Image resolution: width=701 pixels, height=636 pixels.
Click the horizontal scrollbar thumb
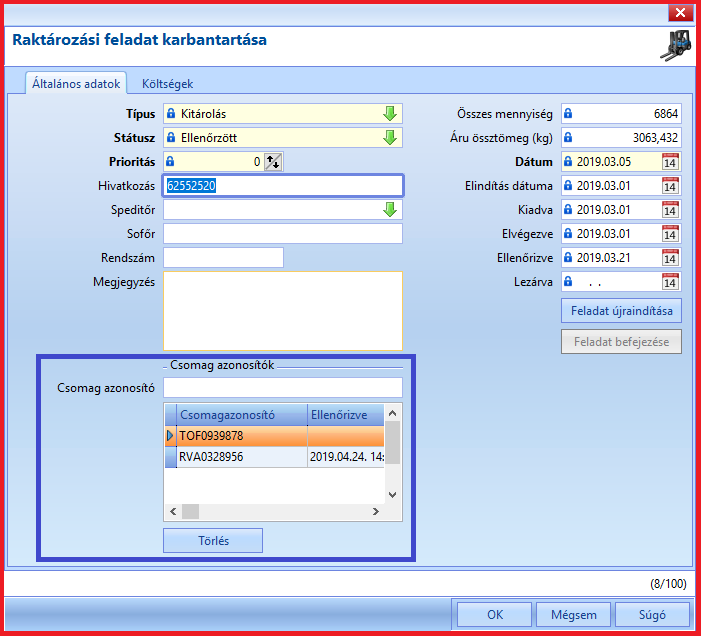click(190, 511)
